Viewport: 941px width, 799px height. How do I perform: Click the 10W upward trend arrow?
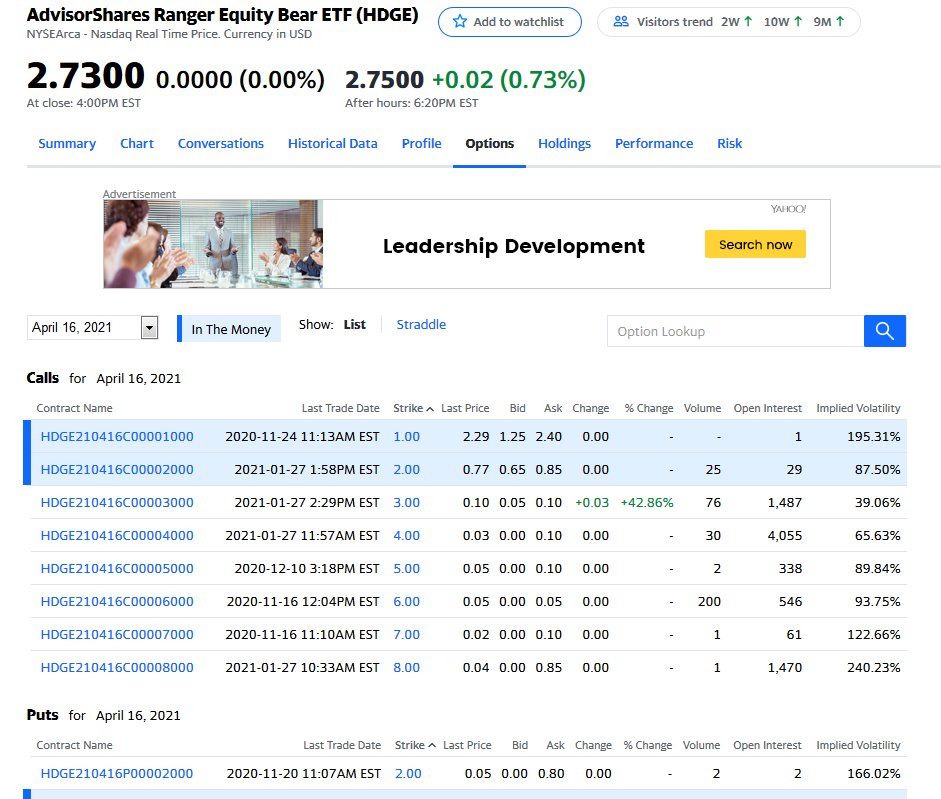798,22
